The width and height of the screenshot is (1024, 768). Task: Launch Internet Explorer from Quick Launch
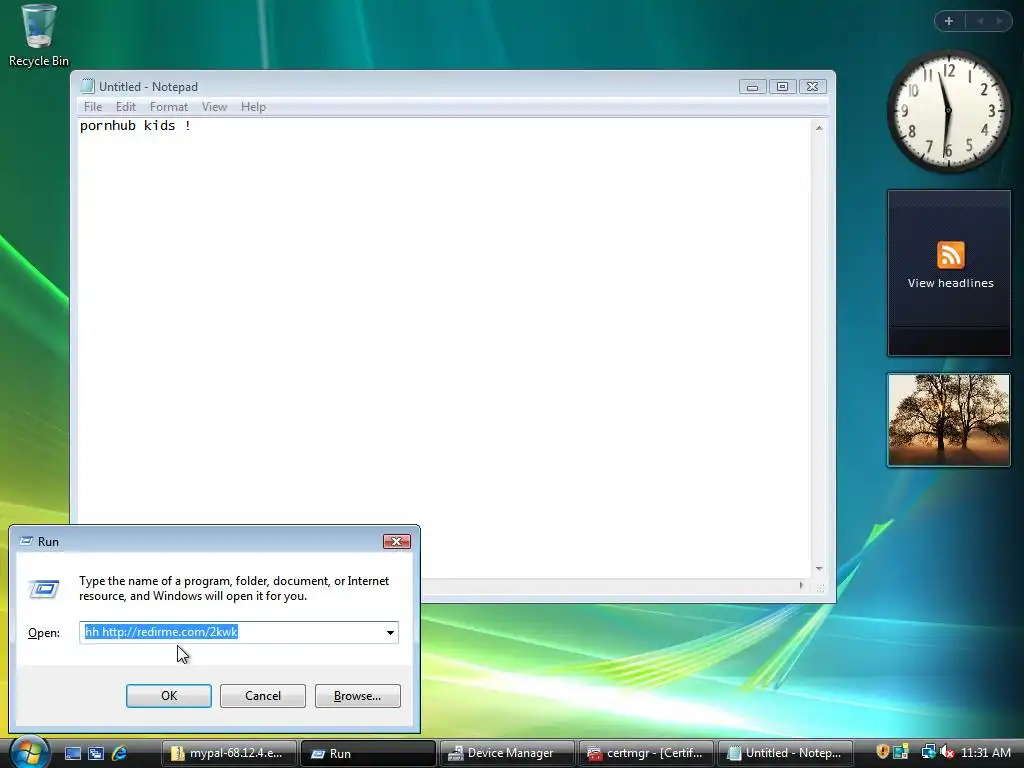pyautogui.click(x=120, y=753)
